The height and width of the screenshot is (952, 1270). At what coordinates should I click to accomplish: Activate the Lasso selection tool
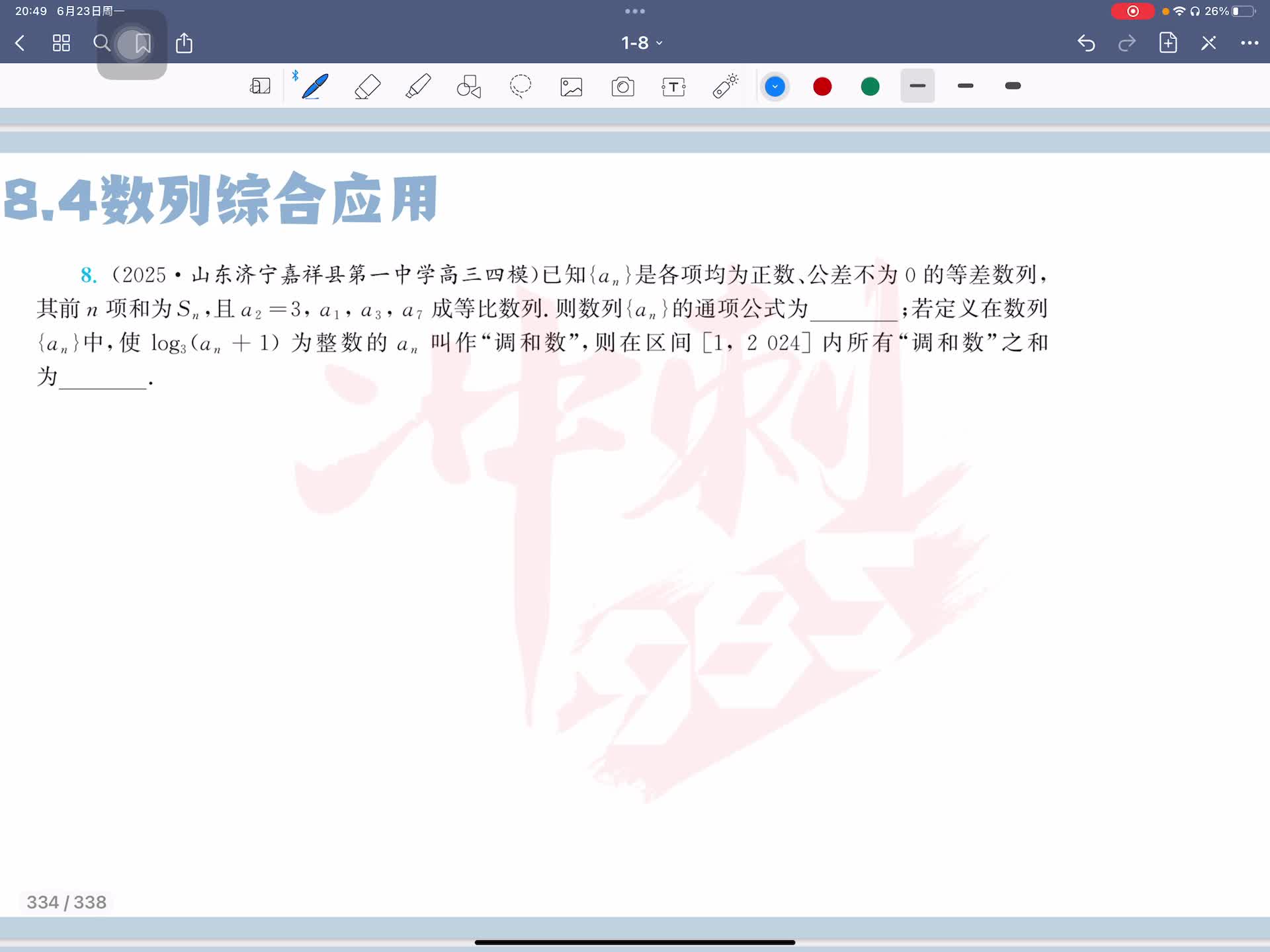click(521, 86)
